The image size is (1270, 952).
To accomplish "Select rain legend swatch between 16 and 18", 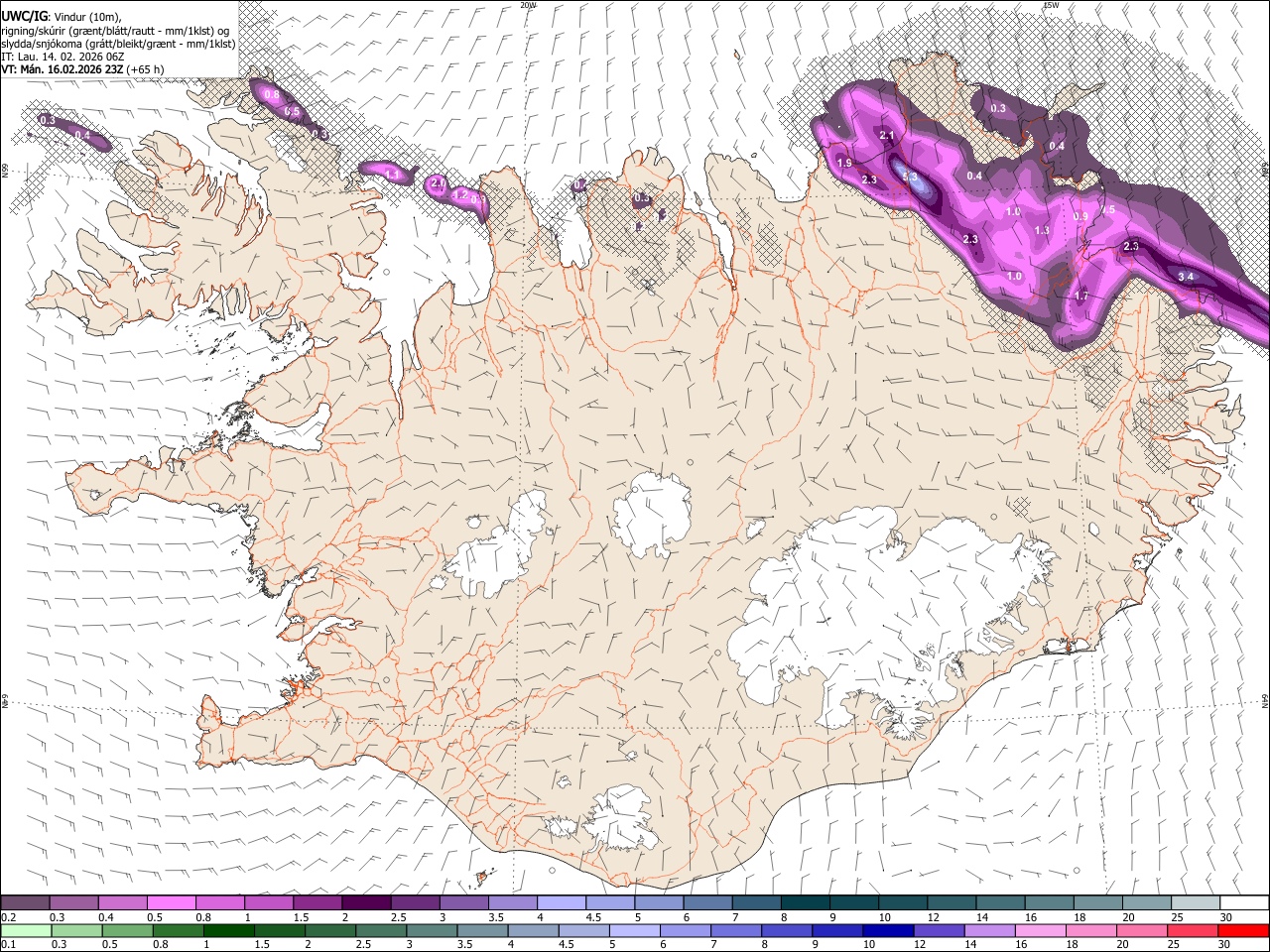I will (1039, 930).
